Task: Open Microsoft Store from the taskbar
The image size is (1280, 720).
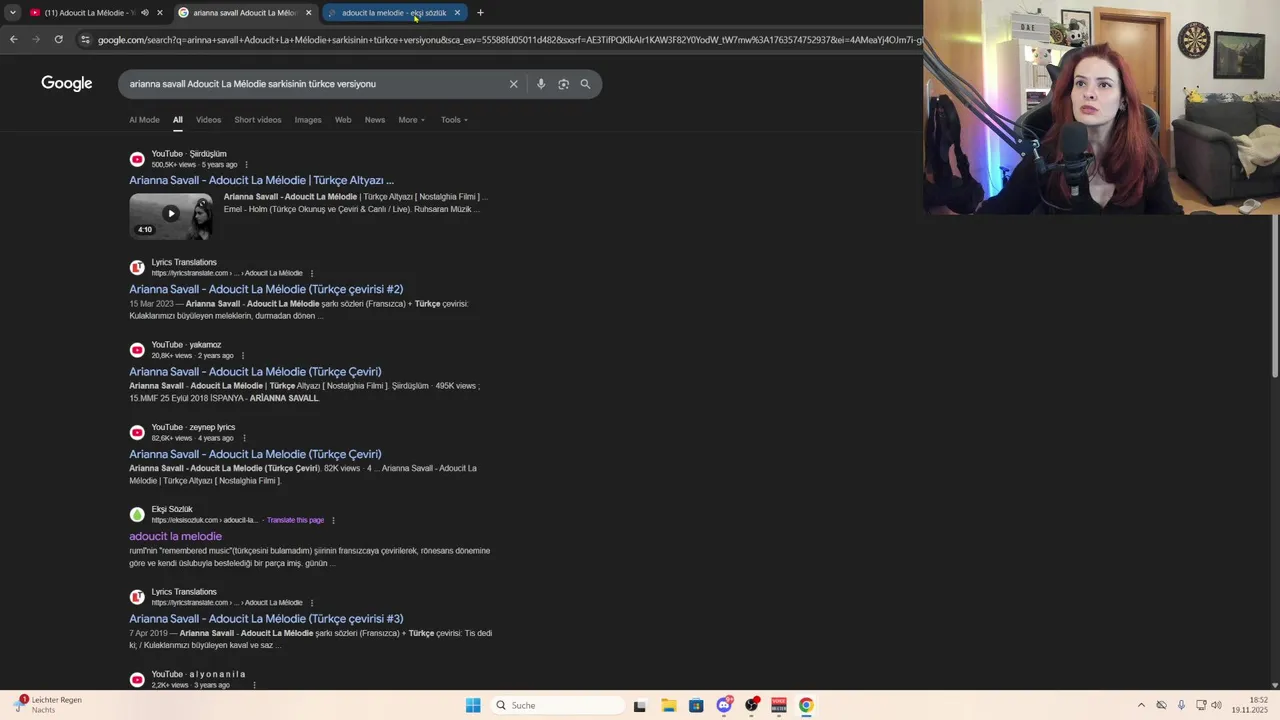Action: click(x=696, y=705)
